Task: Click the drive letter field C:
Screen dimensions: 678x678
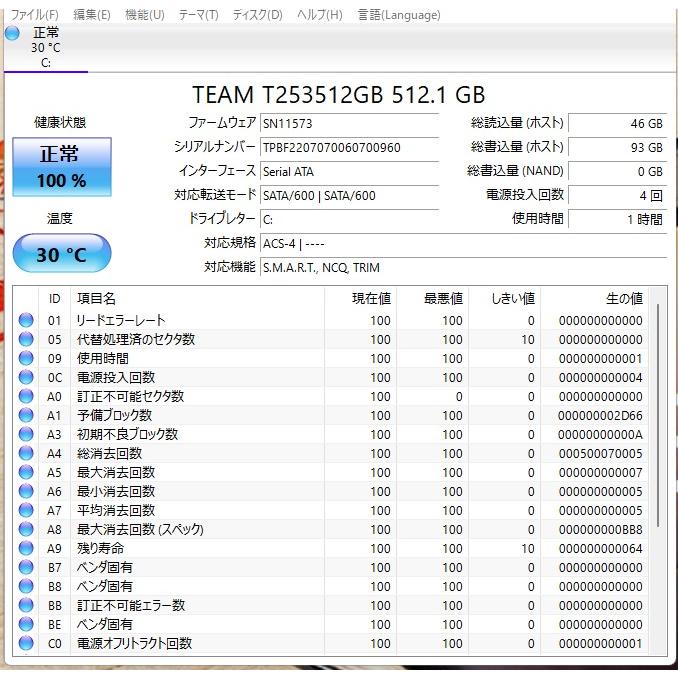Action: [x=349, y=220]
